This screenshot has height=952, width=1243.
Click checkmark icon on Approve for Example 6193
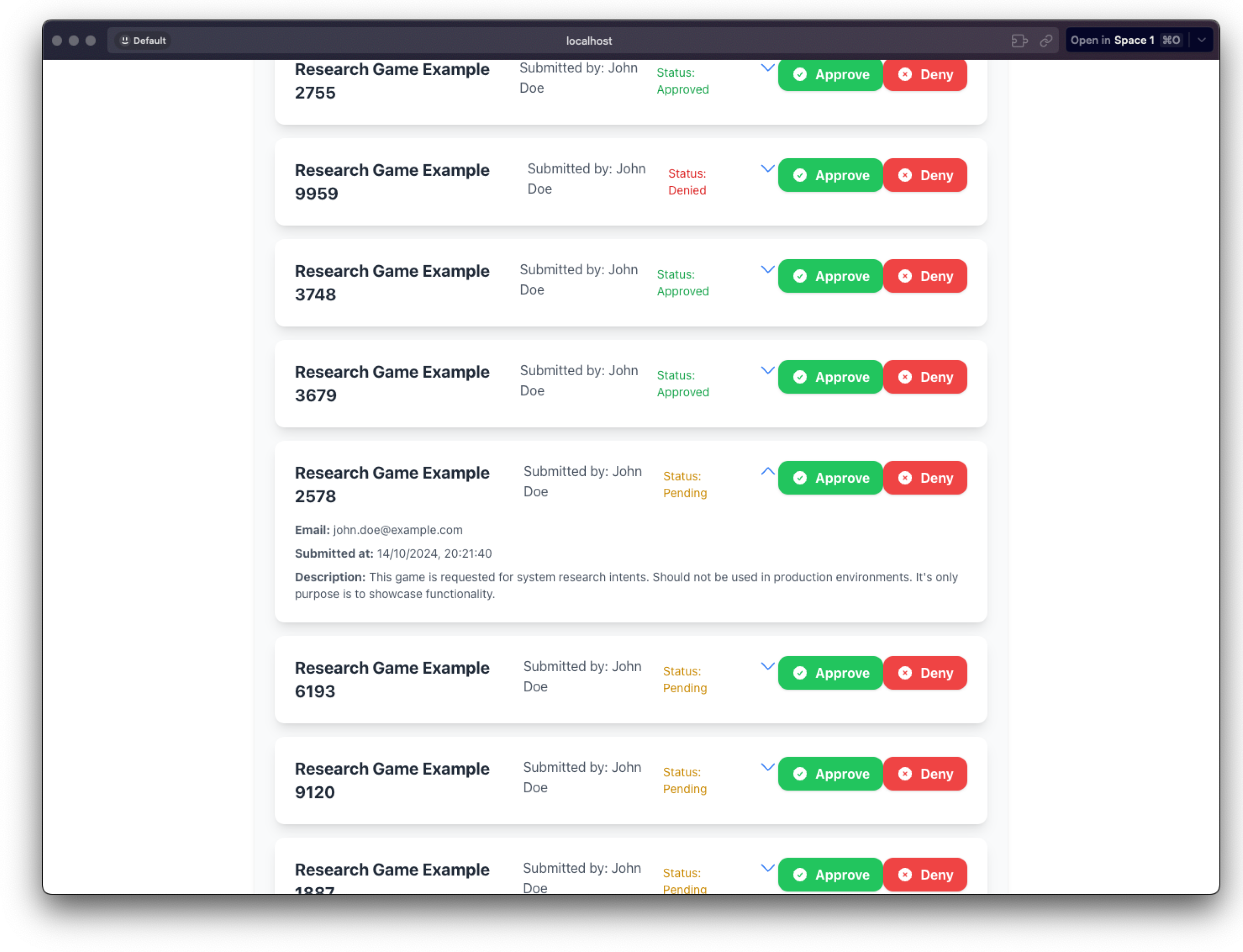click(800, 673)
